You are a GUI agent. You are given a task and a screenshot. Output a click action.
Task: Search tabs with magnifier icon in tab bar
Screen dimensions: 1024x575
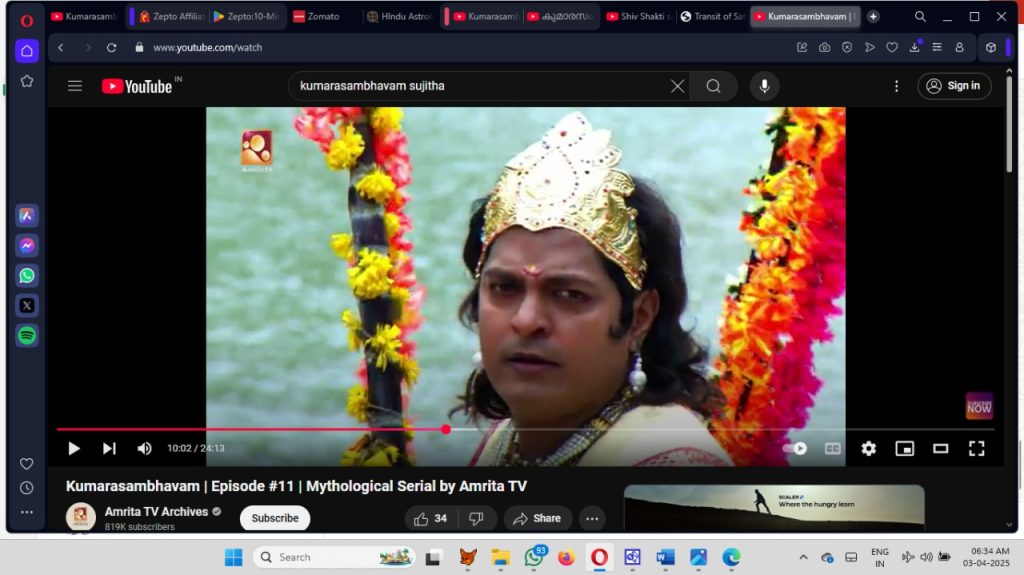click(x=920, y=17)
